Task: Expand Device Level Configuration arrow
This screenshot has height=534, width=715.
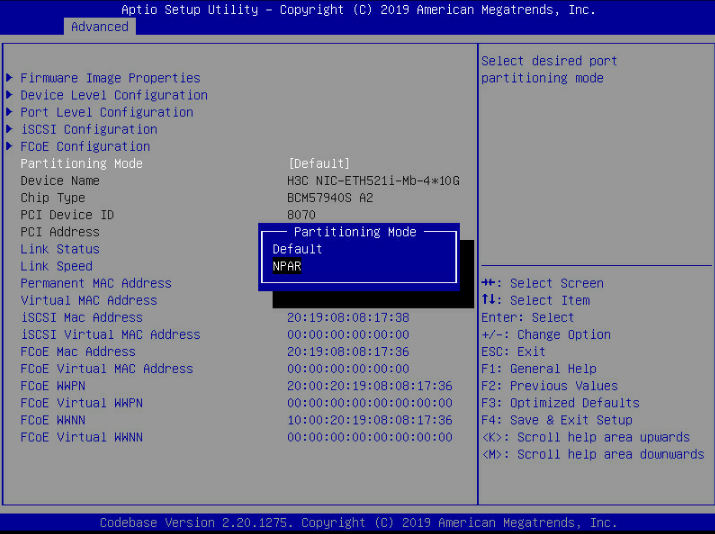Action: click(9, 95)
